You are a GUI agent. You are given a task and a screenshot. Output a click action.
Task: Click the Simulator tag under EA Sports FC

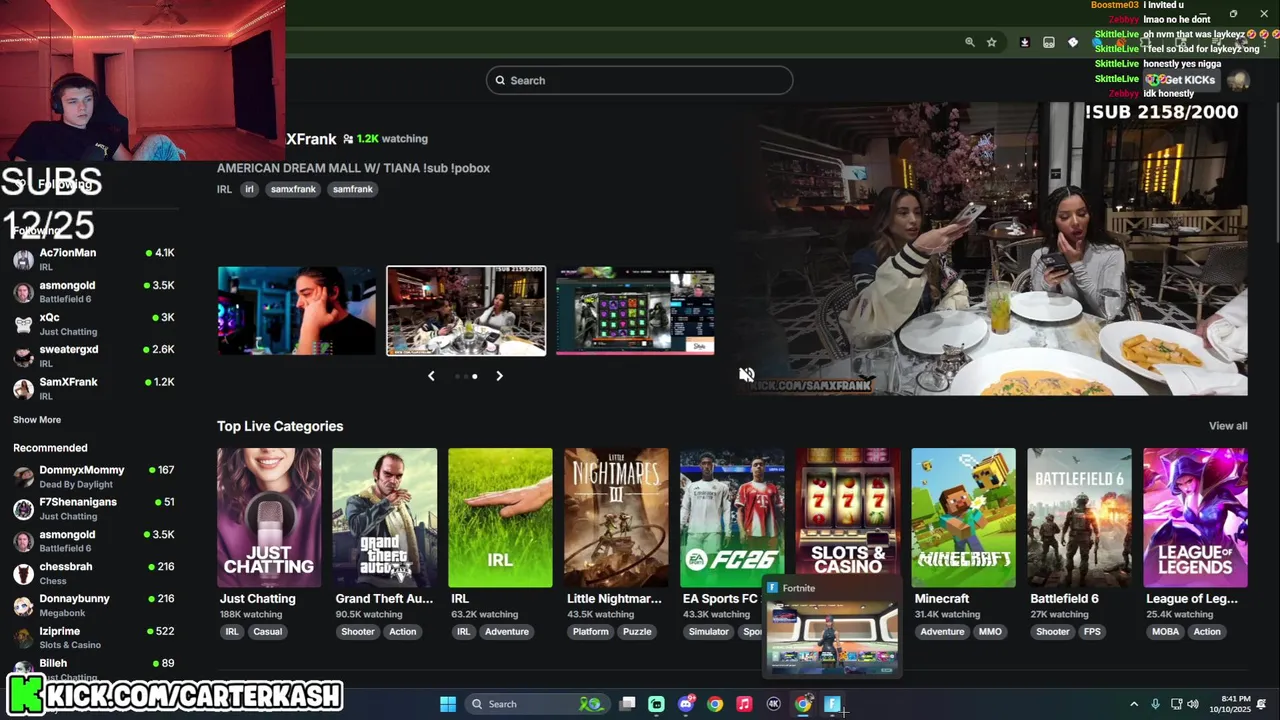coord(709,632)
